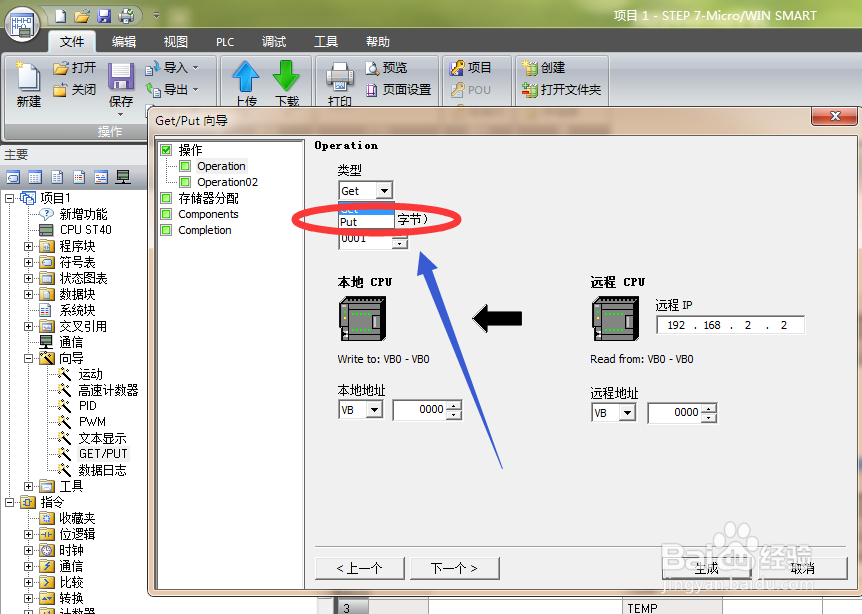Click the < 上一个 button
This screenshot has width=862, height=614.
360,568
